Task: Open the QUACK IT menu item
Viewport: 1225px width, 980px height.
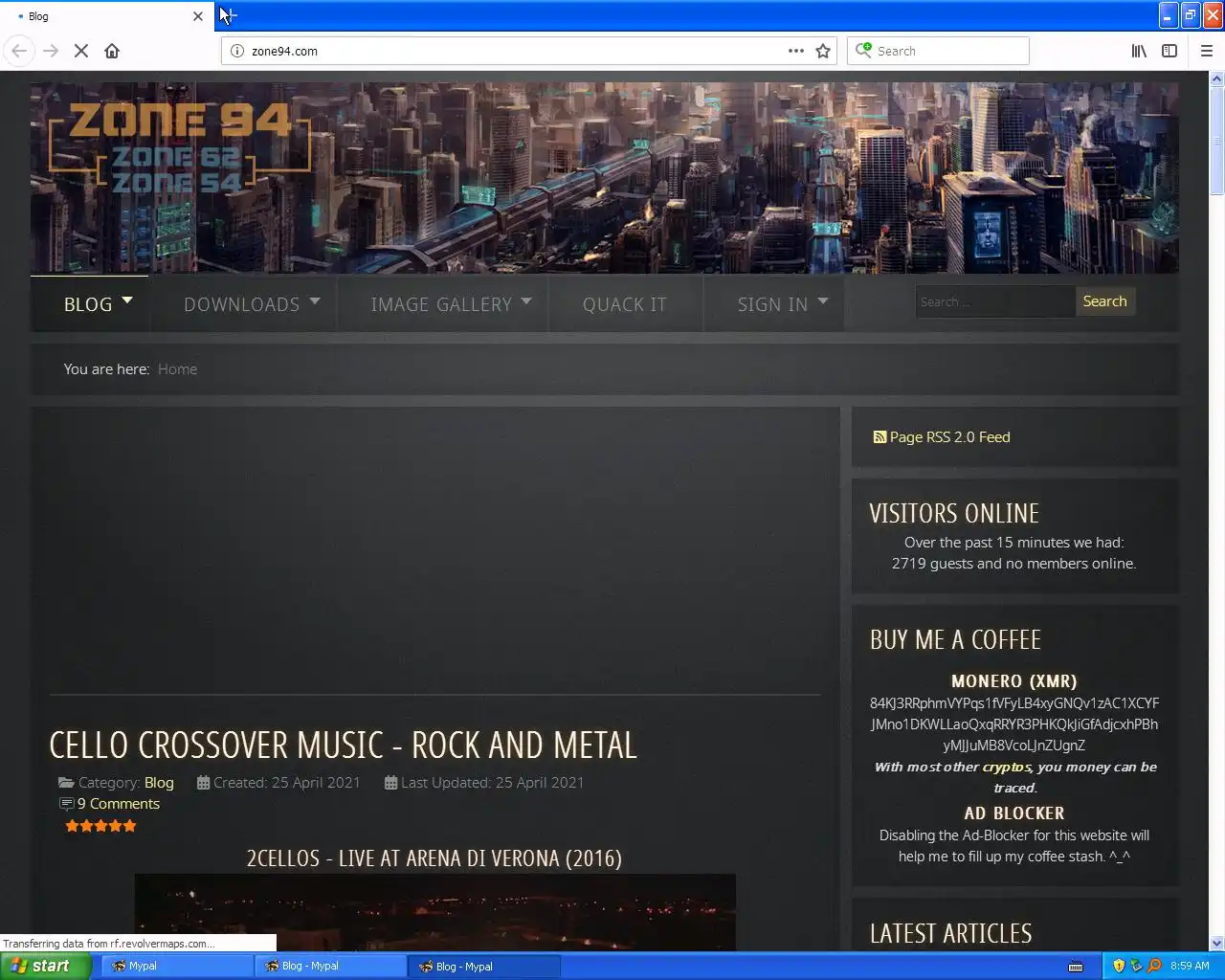Action: (625, 303)
